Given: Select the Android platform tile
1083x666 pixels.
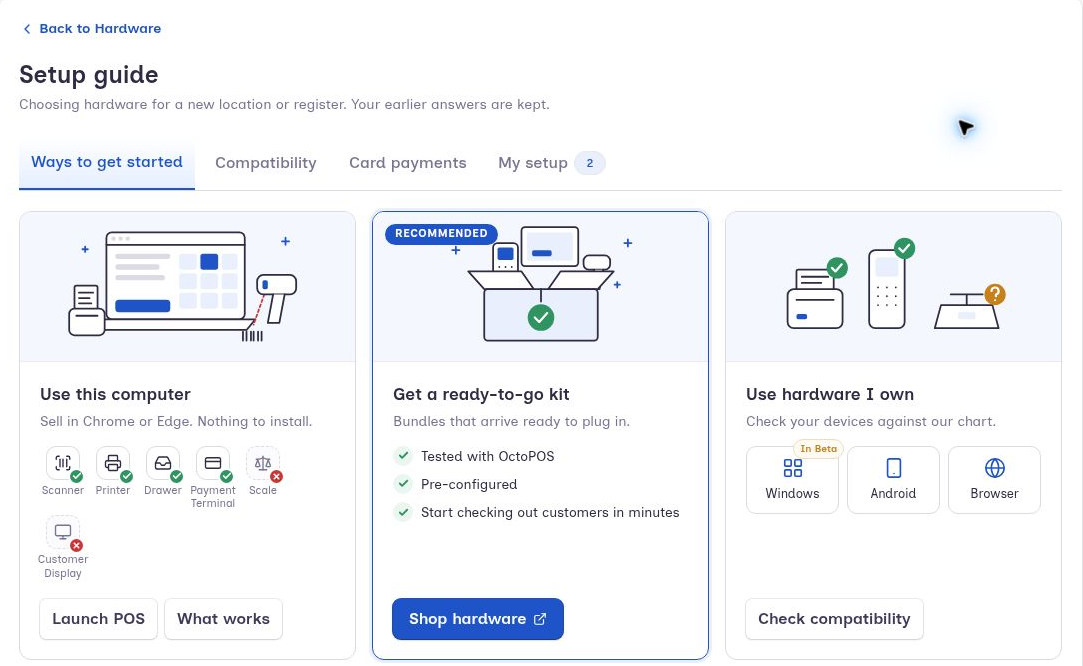Looking at the screenshot, I should coord(893,480).
